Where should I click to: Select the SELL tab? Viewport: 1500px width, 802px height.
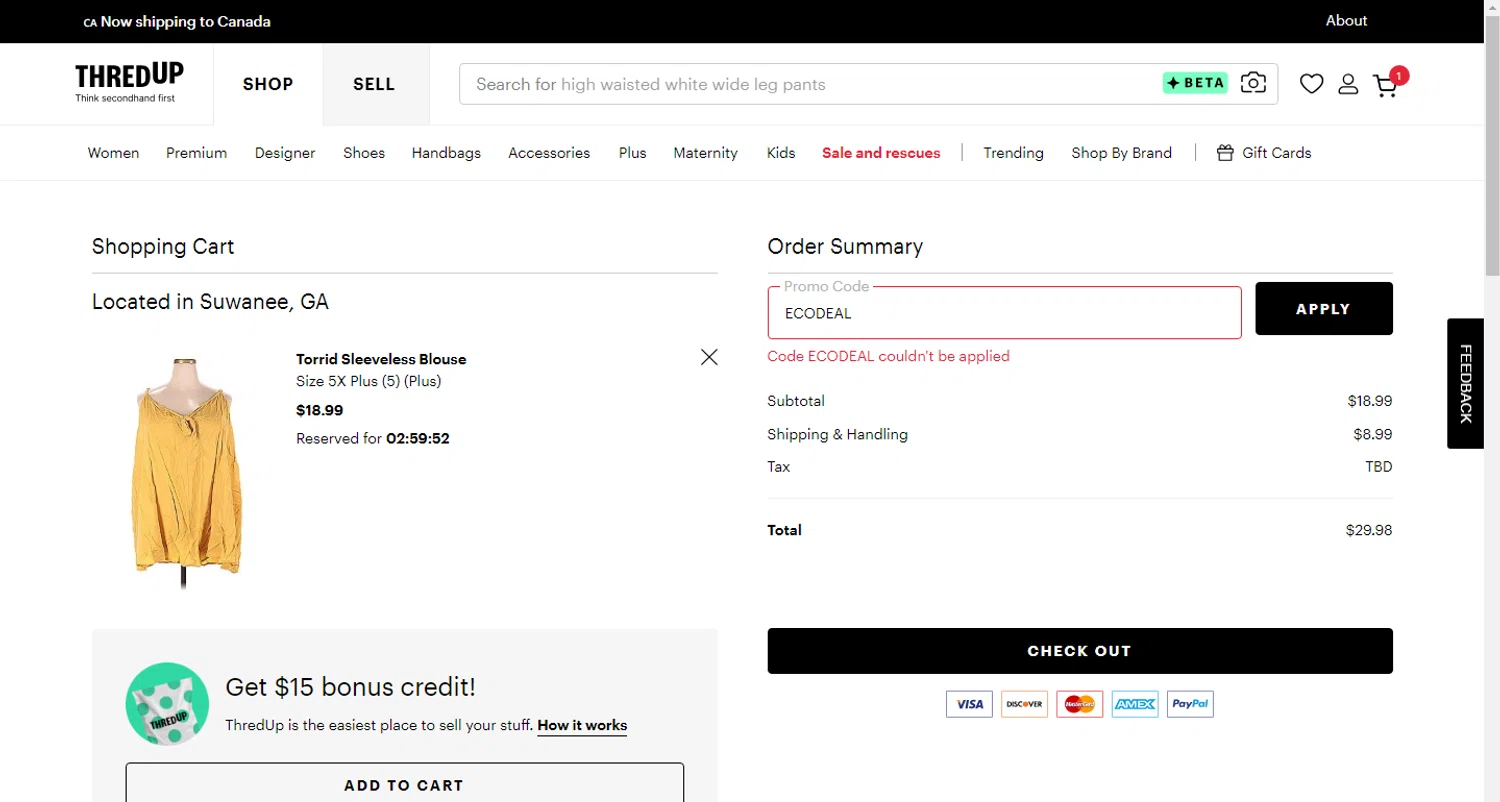tap(374, 84)
